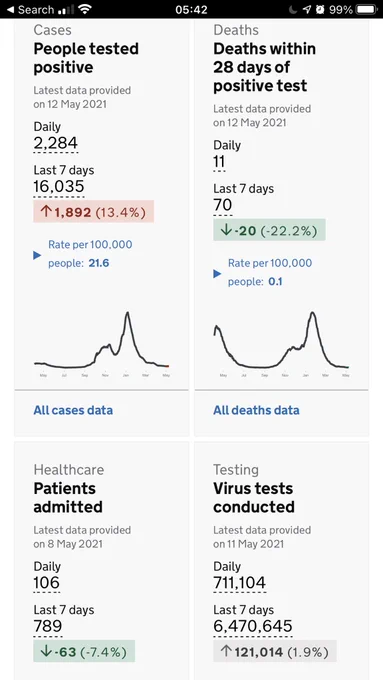Tap the cellular signal bars icon
383x680 pixels.
(x=65, y=10)
